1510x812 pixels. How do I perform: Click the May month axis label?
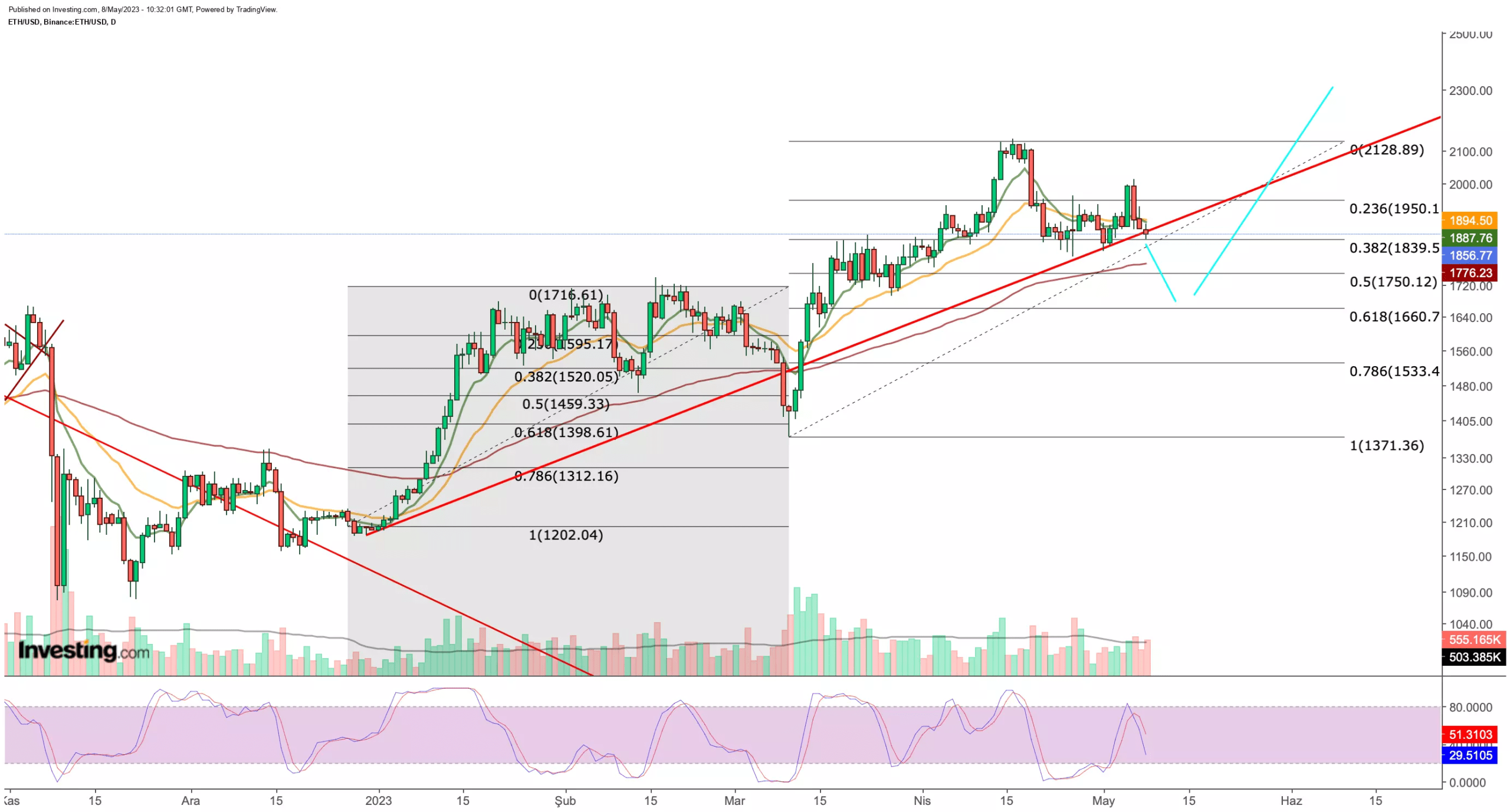click(x=1103, y=801)
